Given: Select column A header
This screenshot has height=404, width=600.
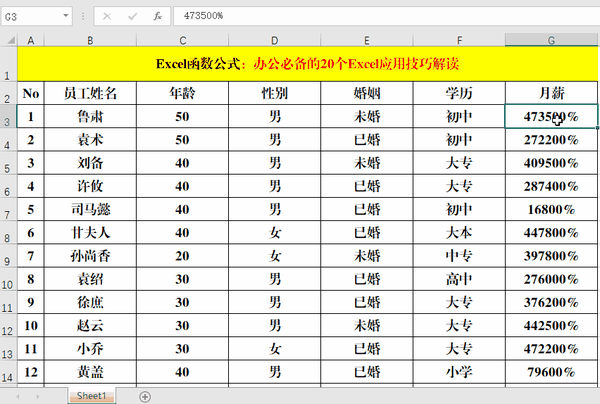Looking at the screenshot, I should (x=31, y=40).
